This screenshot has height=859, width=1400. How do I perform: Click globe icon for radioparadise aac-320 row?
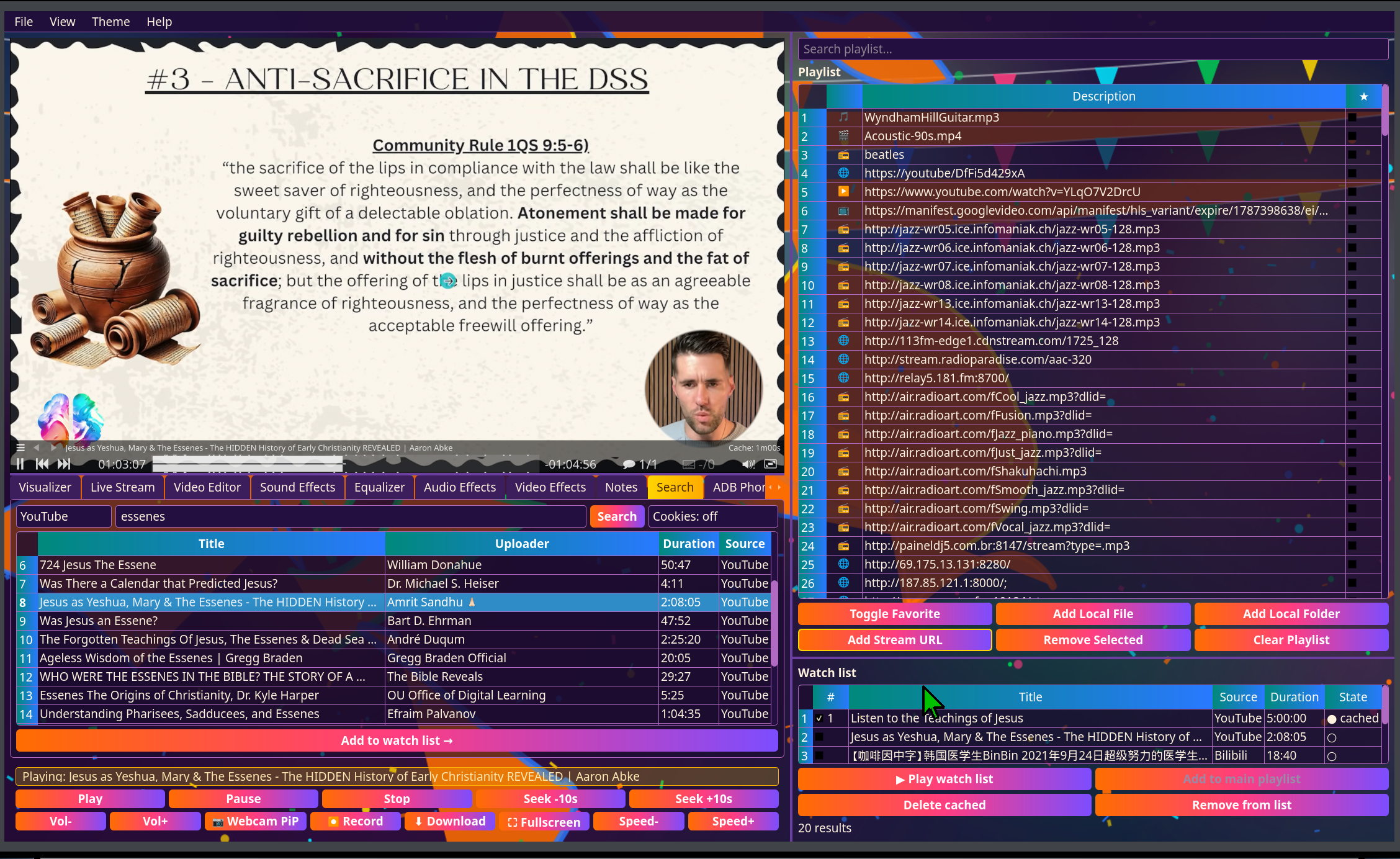click(x=843, y=359)
